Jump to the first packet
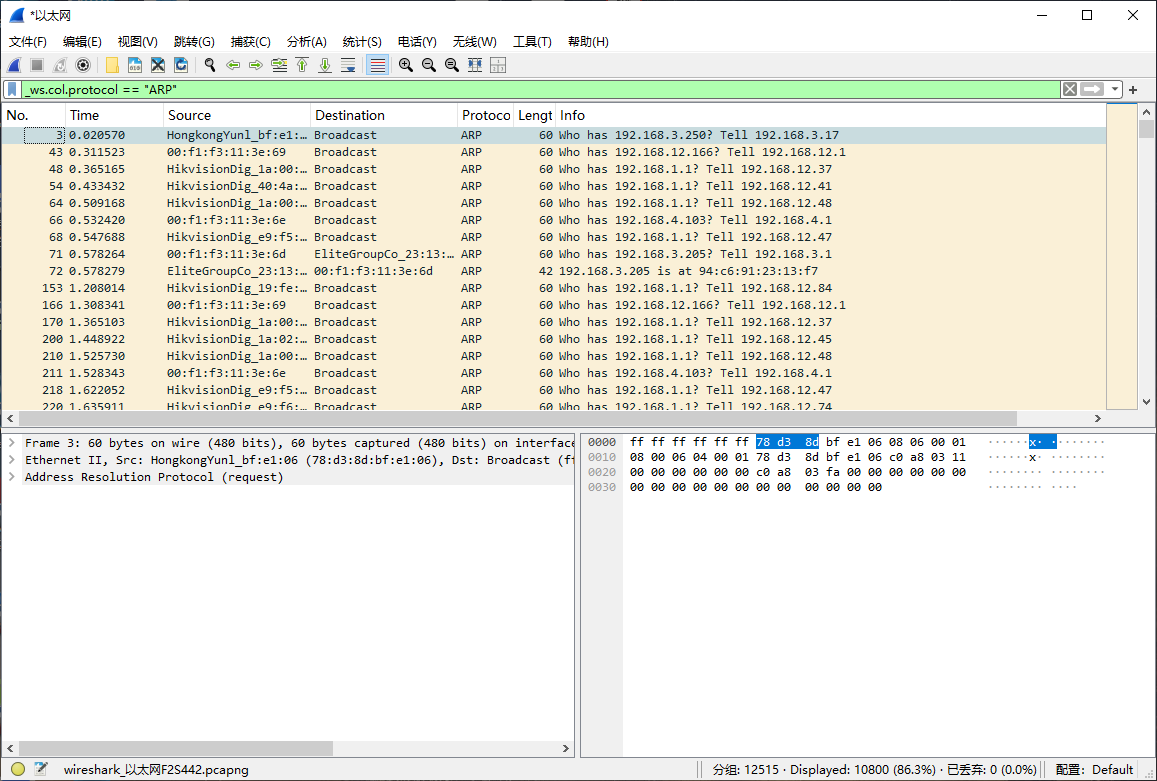This screenshot has width=1157, height=781. (302, 65)
